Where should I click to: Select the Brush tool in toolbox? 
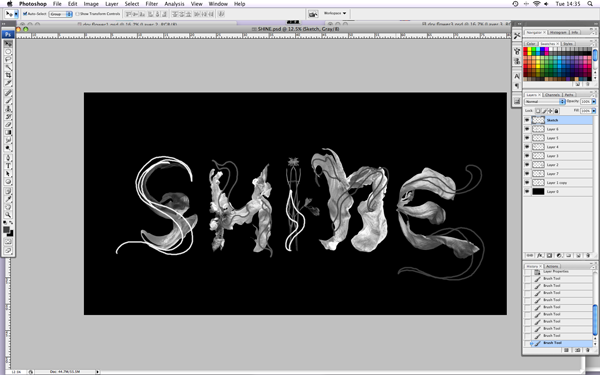8,101
